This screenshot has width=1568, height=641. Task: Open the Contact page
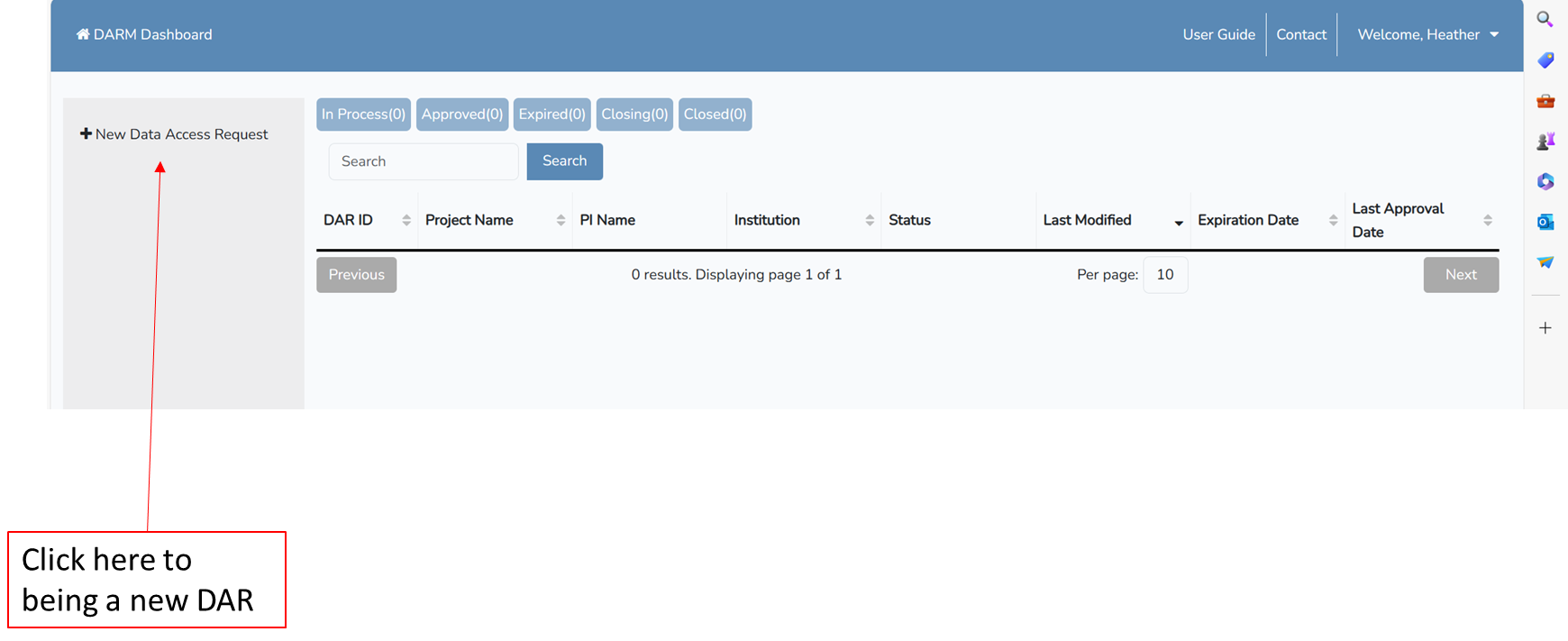1300,34
